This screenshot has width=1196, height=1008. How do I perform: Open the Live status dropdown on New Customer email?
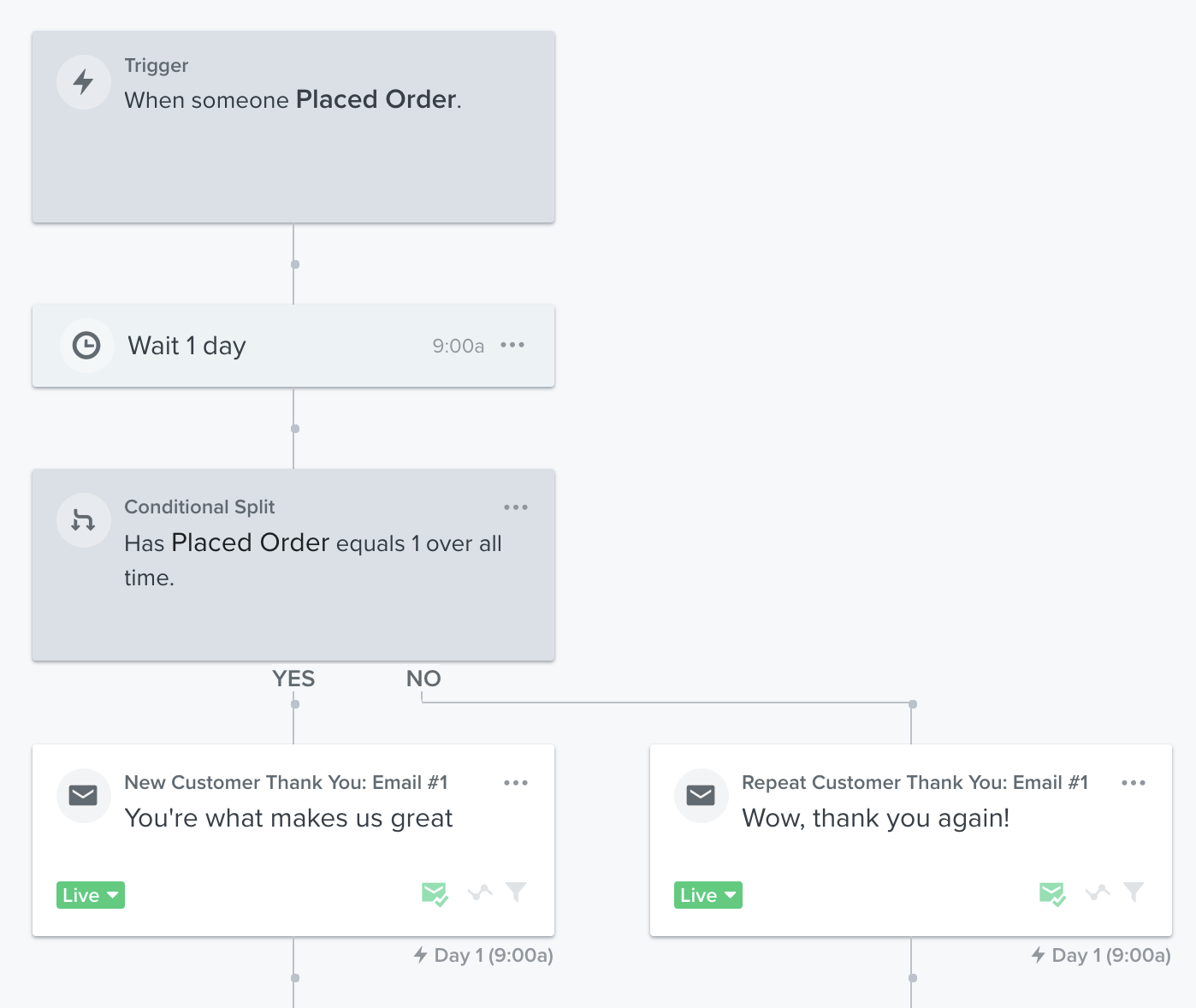pos(90,894)
